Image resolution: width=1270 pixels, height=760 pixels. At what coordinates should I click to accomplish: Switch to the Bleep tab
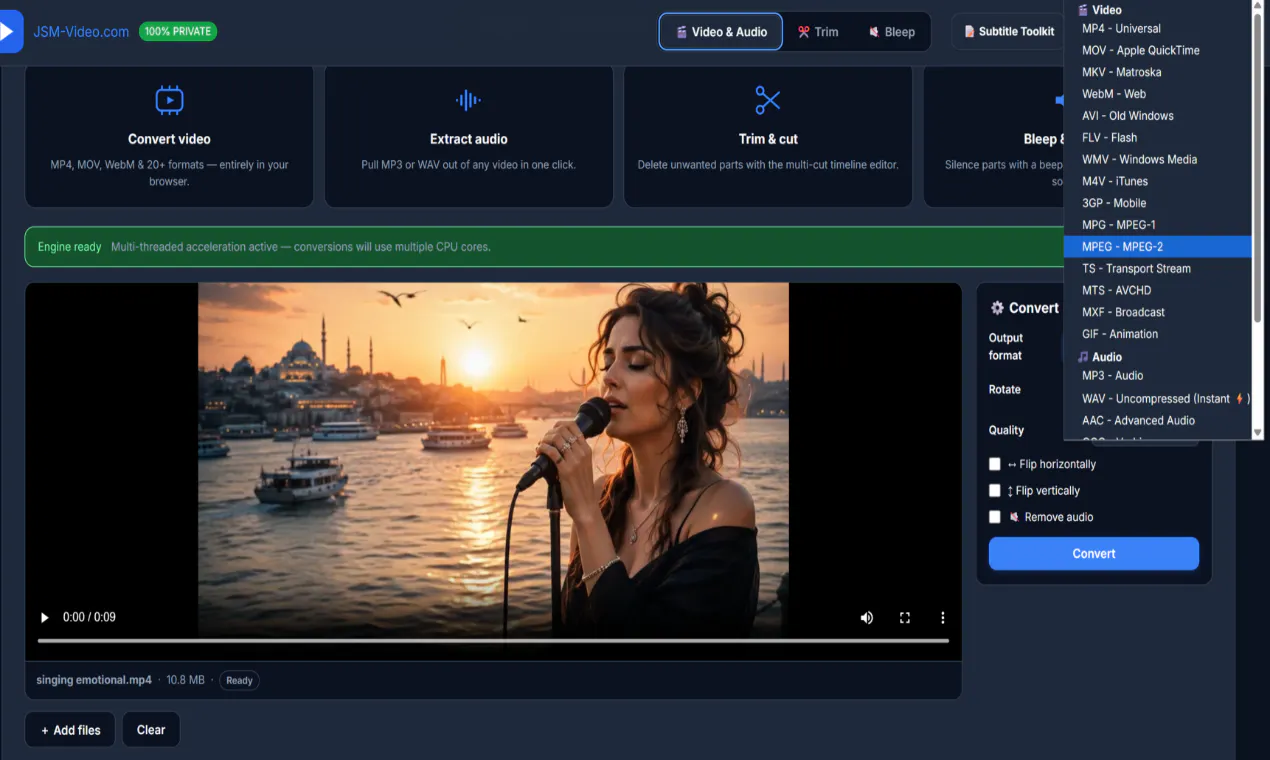point(891,32)
